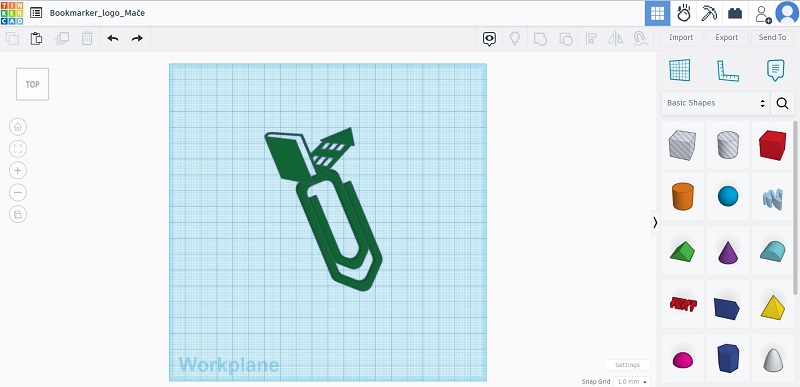Click the Copy icon
The height and width of the screenshot is (387, 800).
coord(12,38)
